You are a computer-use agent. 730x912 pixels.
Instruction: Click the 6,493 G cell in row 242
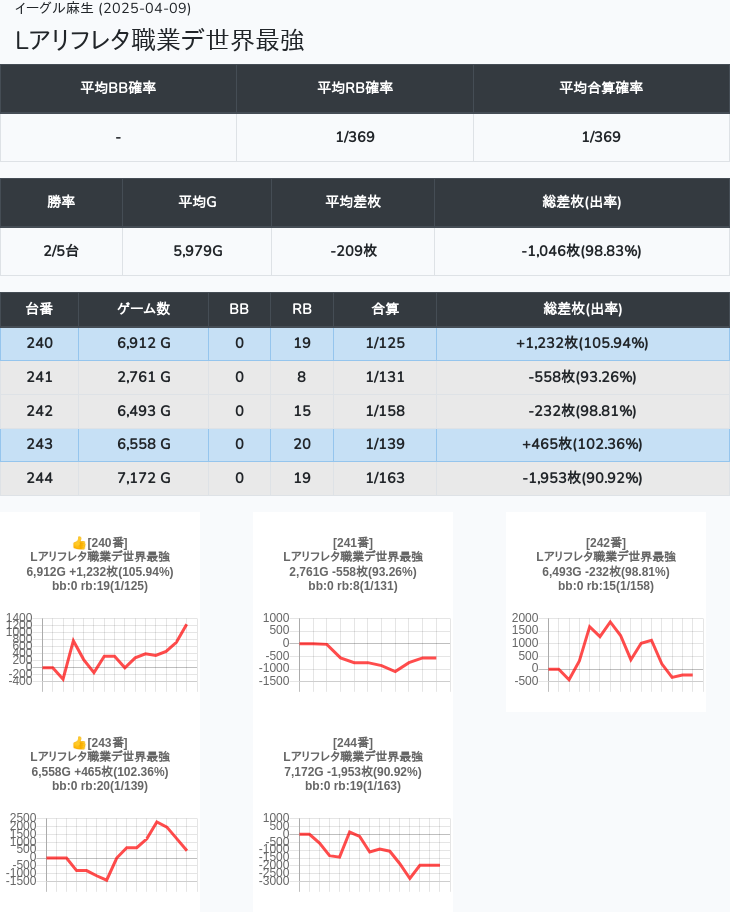143,411
